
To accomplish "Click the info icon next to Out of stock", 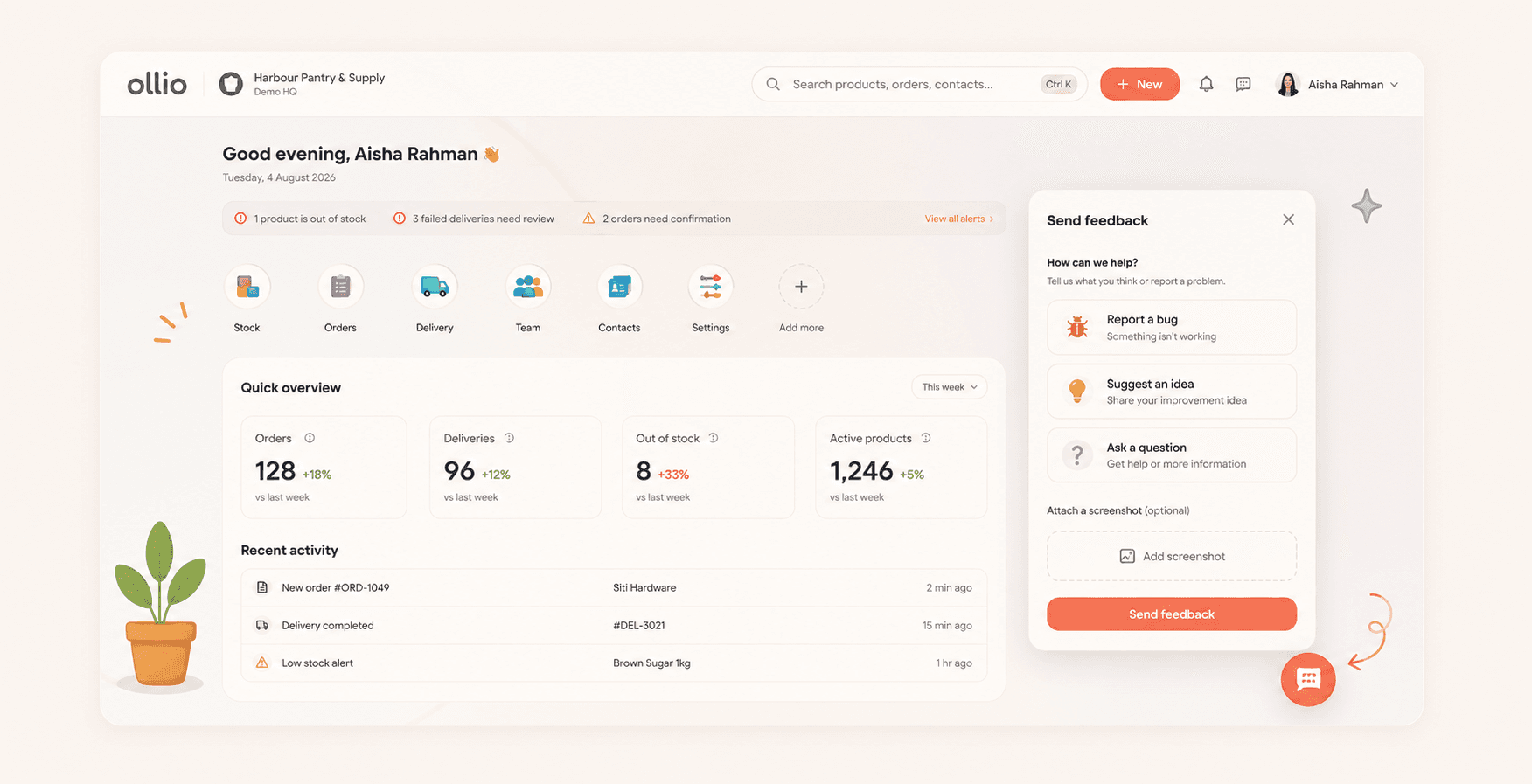I will point(714,438).
